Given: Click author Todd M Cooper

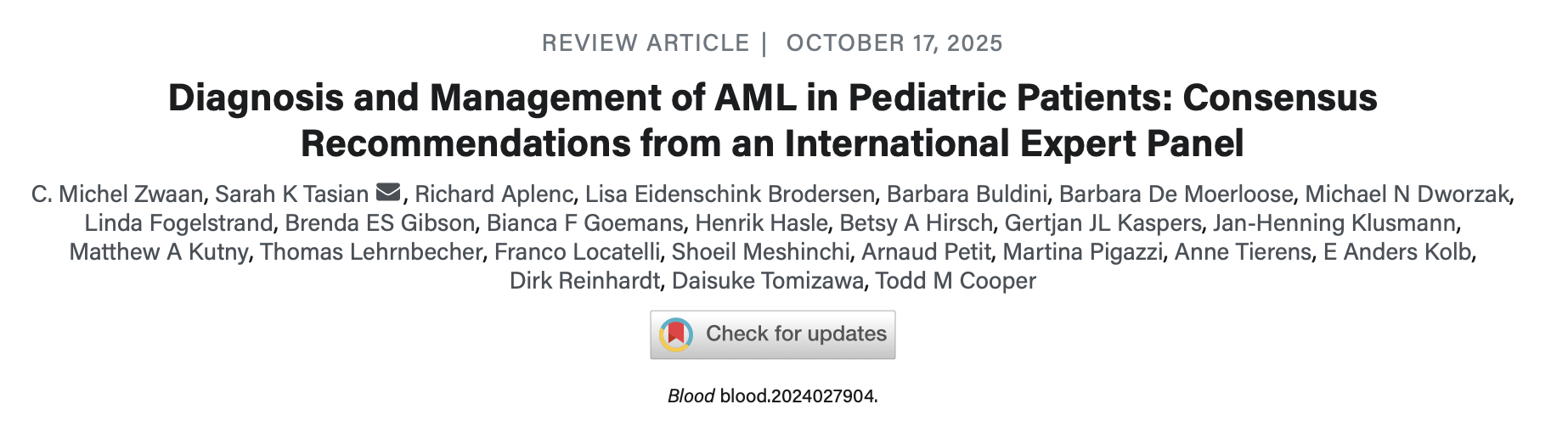Looking at the screenshot, I should (x=956, y=281).
